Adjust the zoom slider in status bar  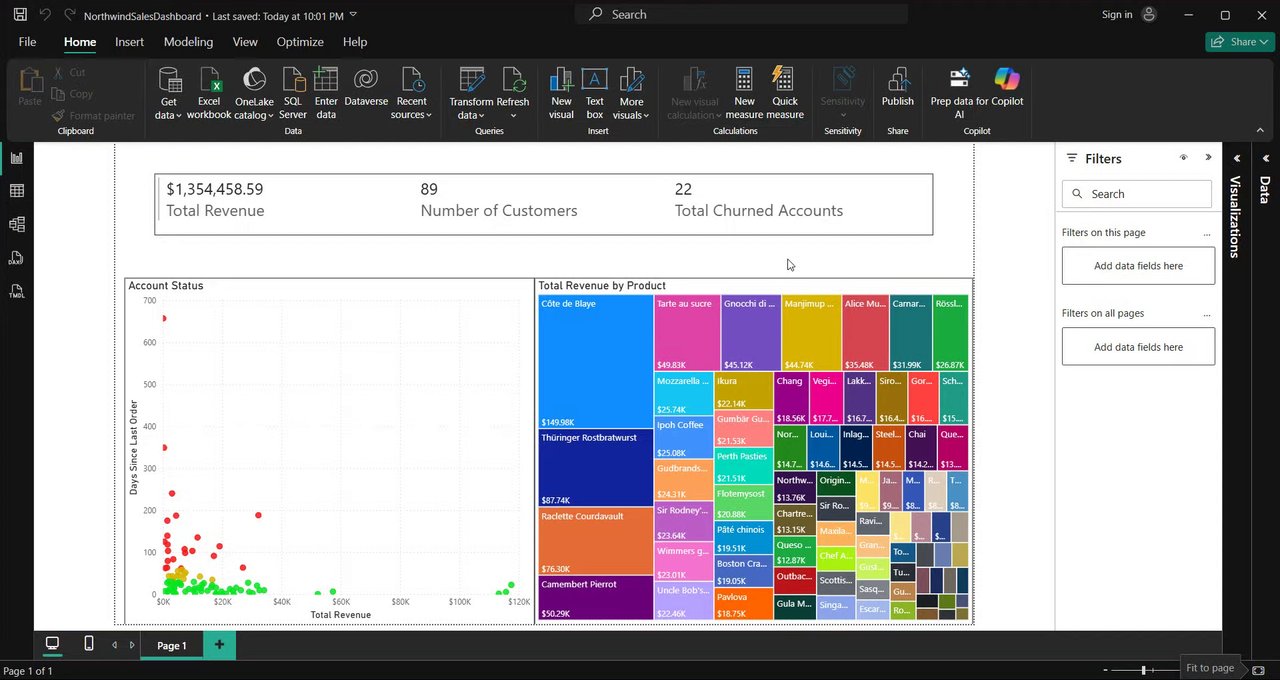[1143, 669]
